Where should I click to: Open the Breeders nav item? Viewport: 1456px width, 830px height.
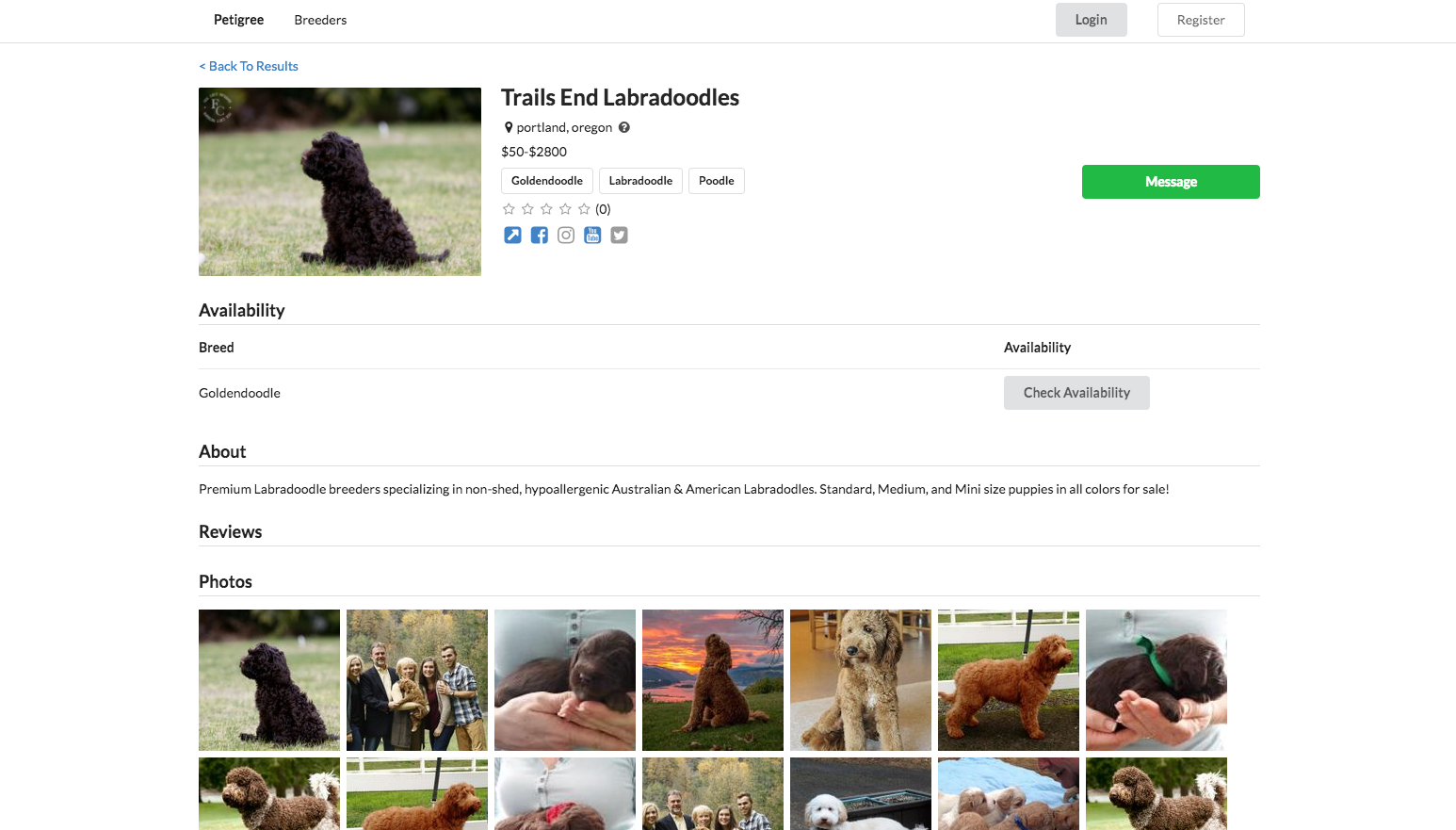320,20
